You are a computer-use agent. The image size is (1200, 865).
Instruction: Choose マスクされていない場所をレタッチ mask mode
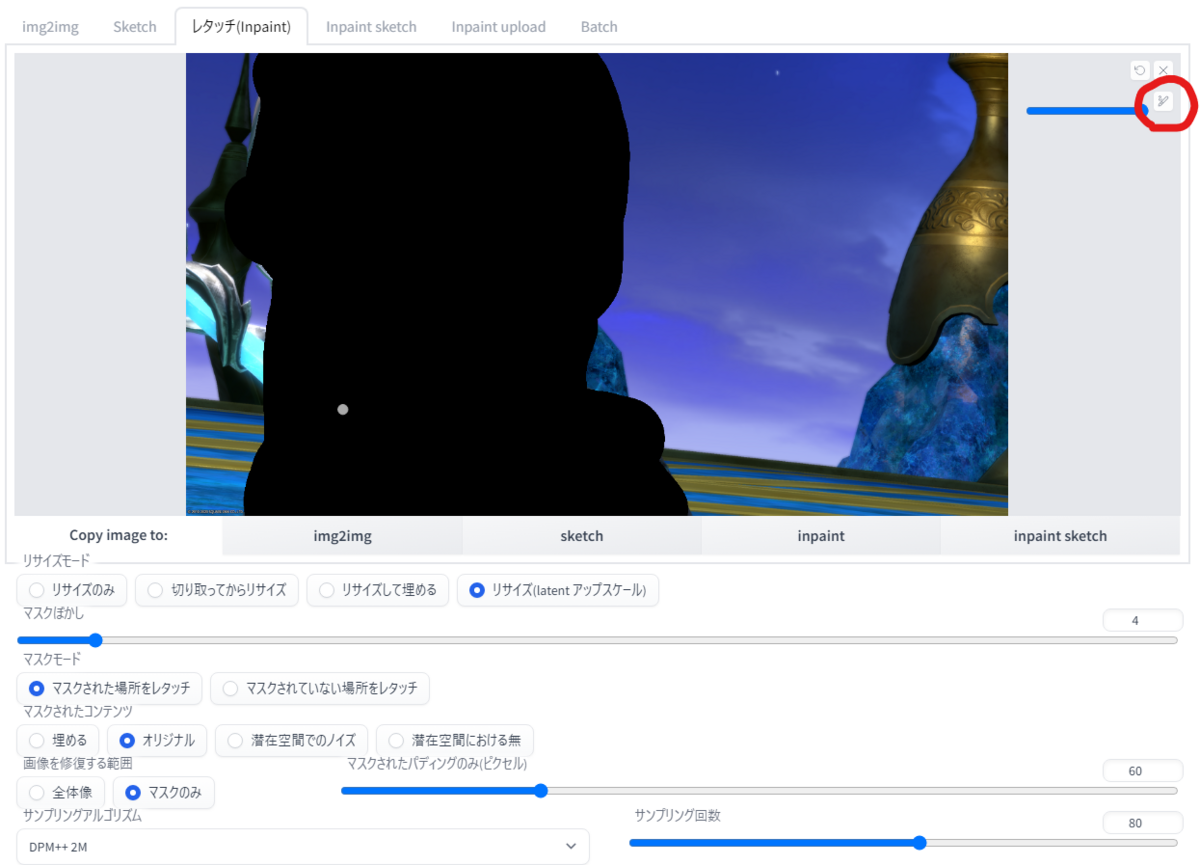coord(320,688)
